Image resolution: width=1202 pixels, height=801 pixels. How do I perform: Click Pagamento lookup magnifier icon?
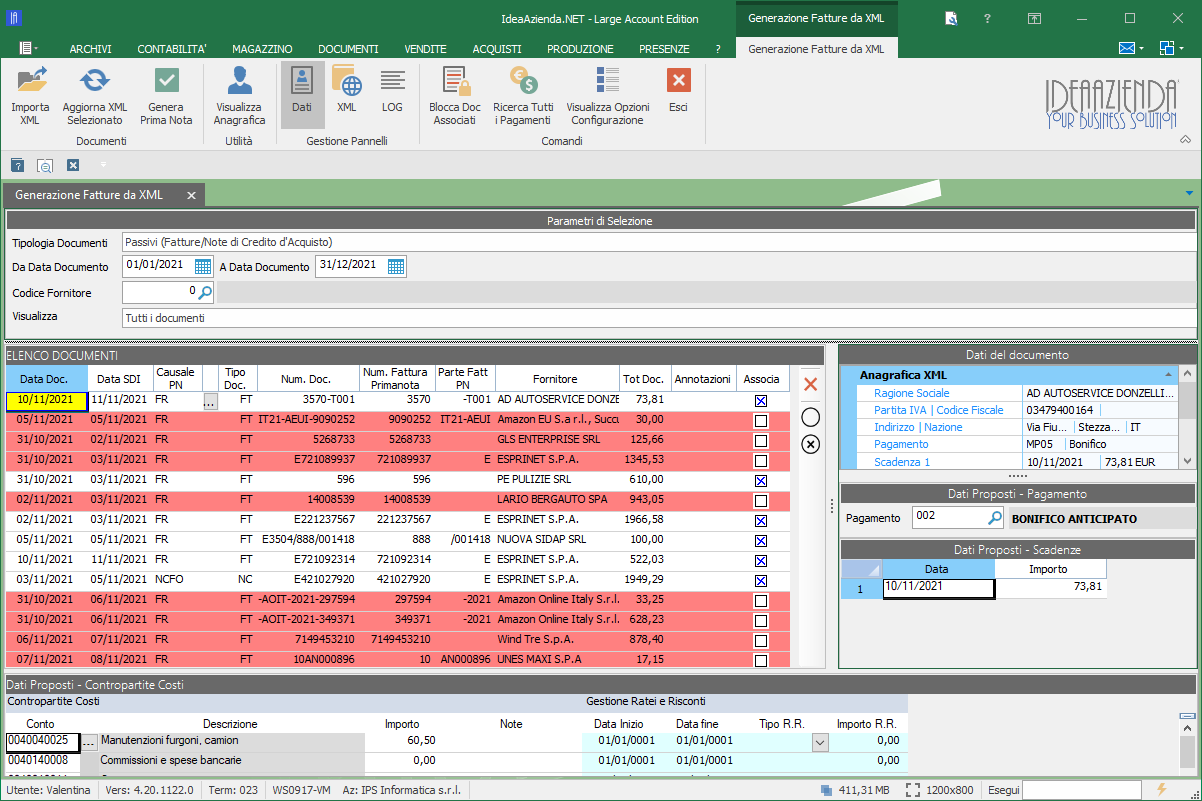click(995, 518)
